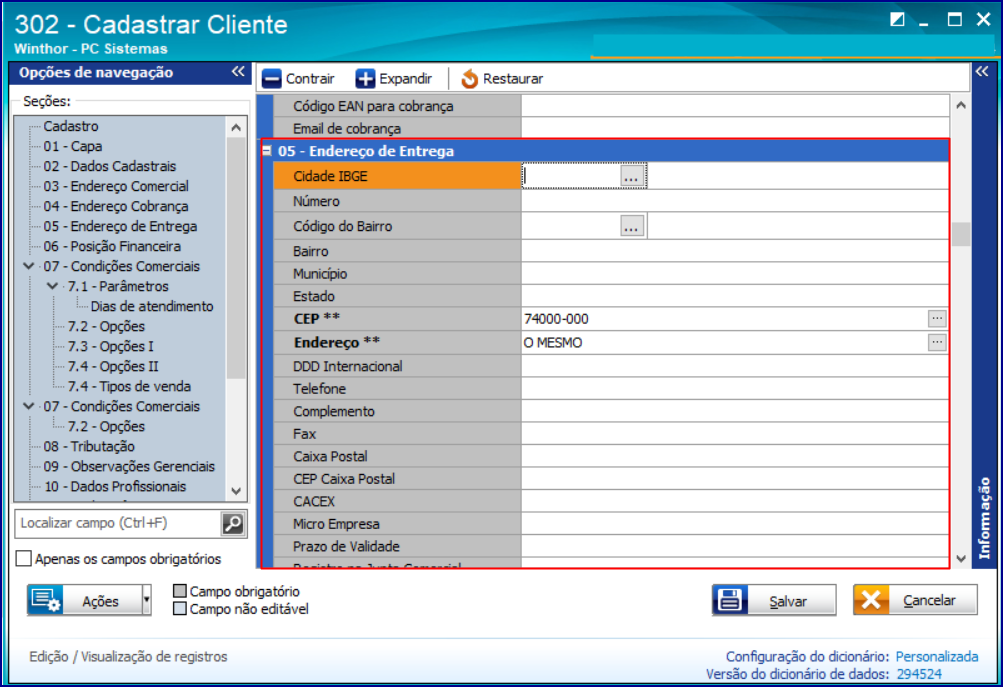Collapse second 07 - Condições Comerciais node
1003x687 pixels.
29,406
